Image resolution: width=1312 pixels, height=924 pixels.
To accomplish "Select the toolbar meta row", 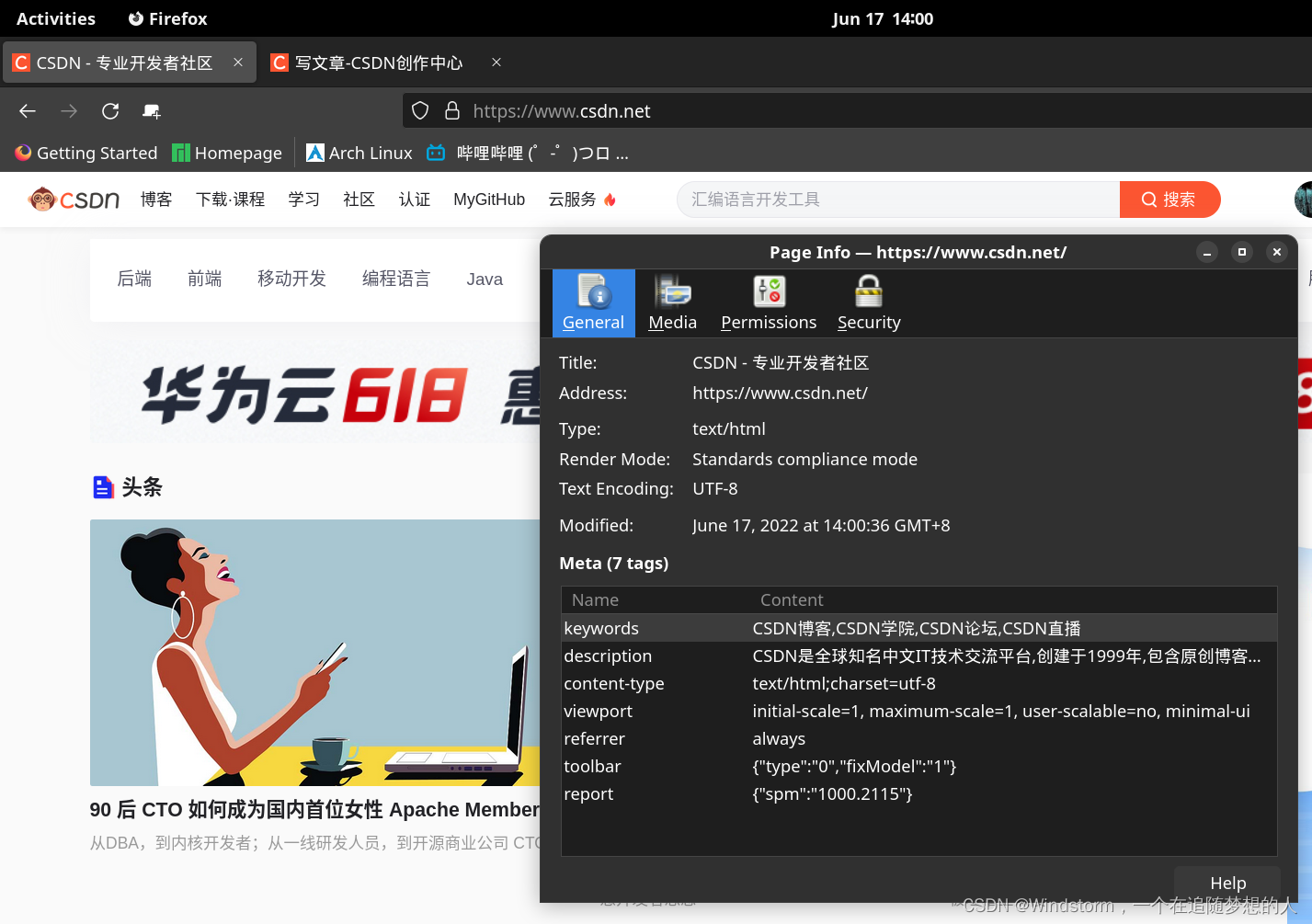I will (918, 766).
